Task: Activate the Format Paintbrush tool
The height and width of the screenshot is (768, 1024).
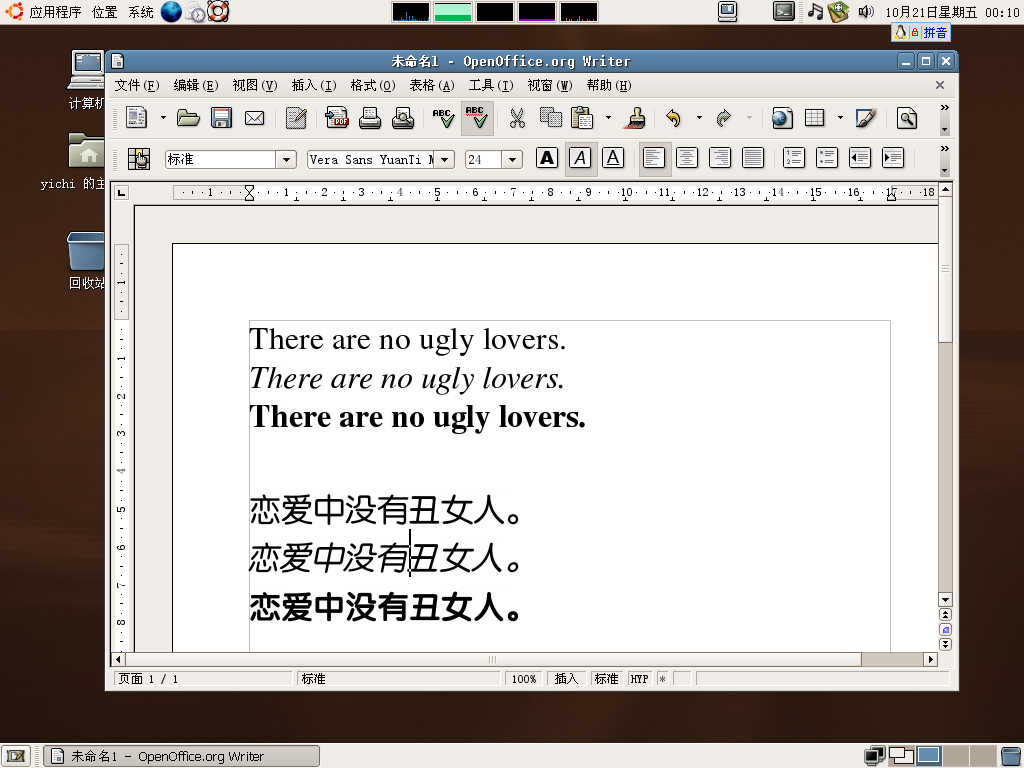Action: pyautogui.click(x=636, y=118)
